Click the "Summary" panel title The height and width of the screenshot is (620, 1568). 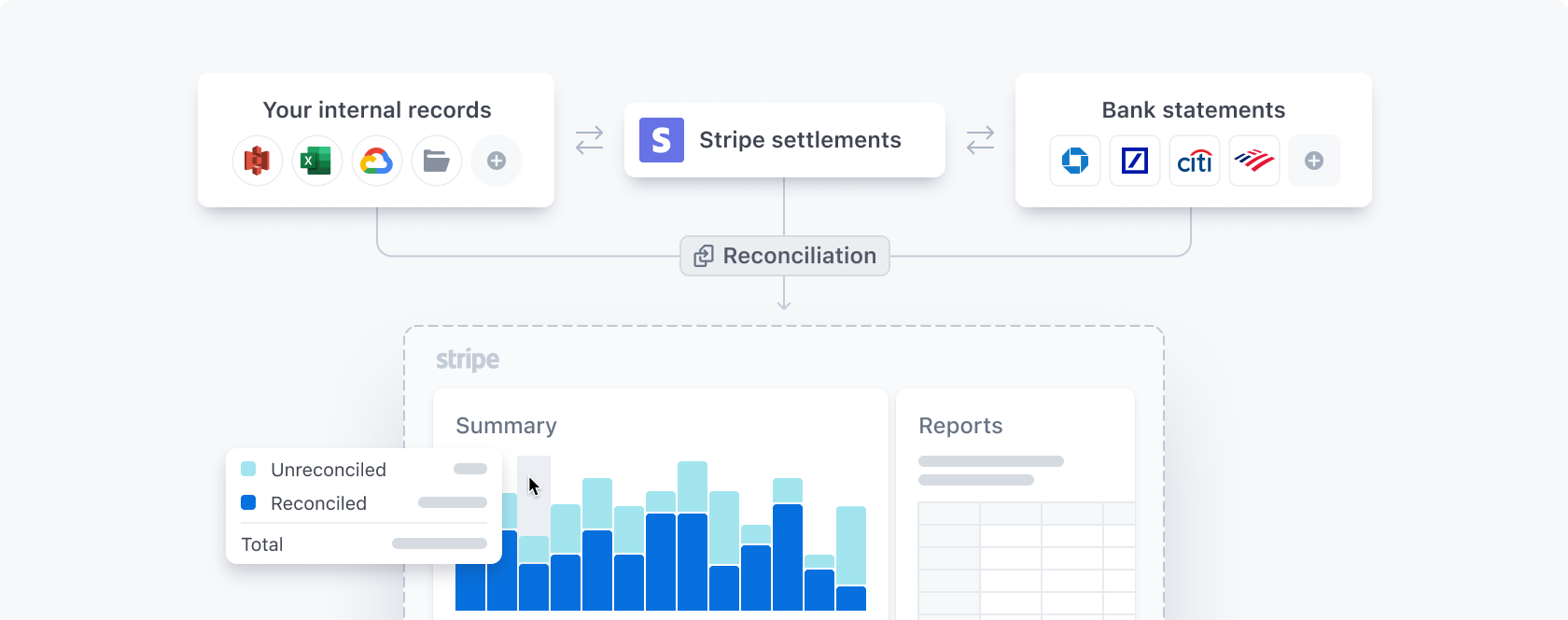pos(506,426)
